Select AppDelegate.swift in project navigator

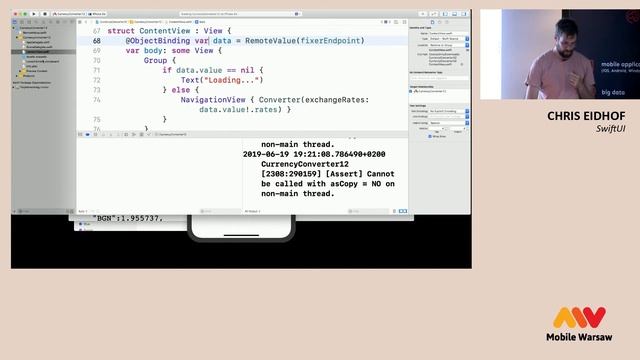[38, 42]
